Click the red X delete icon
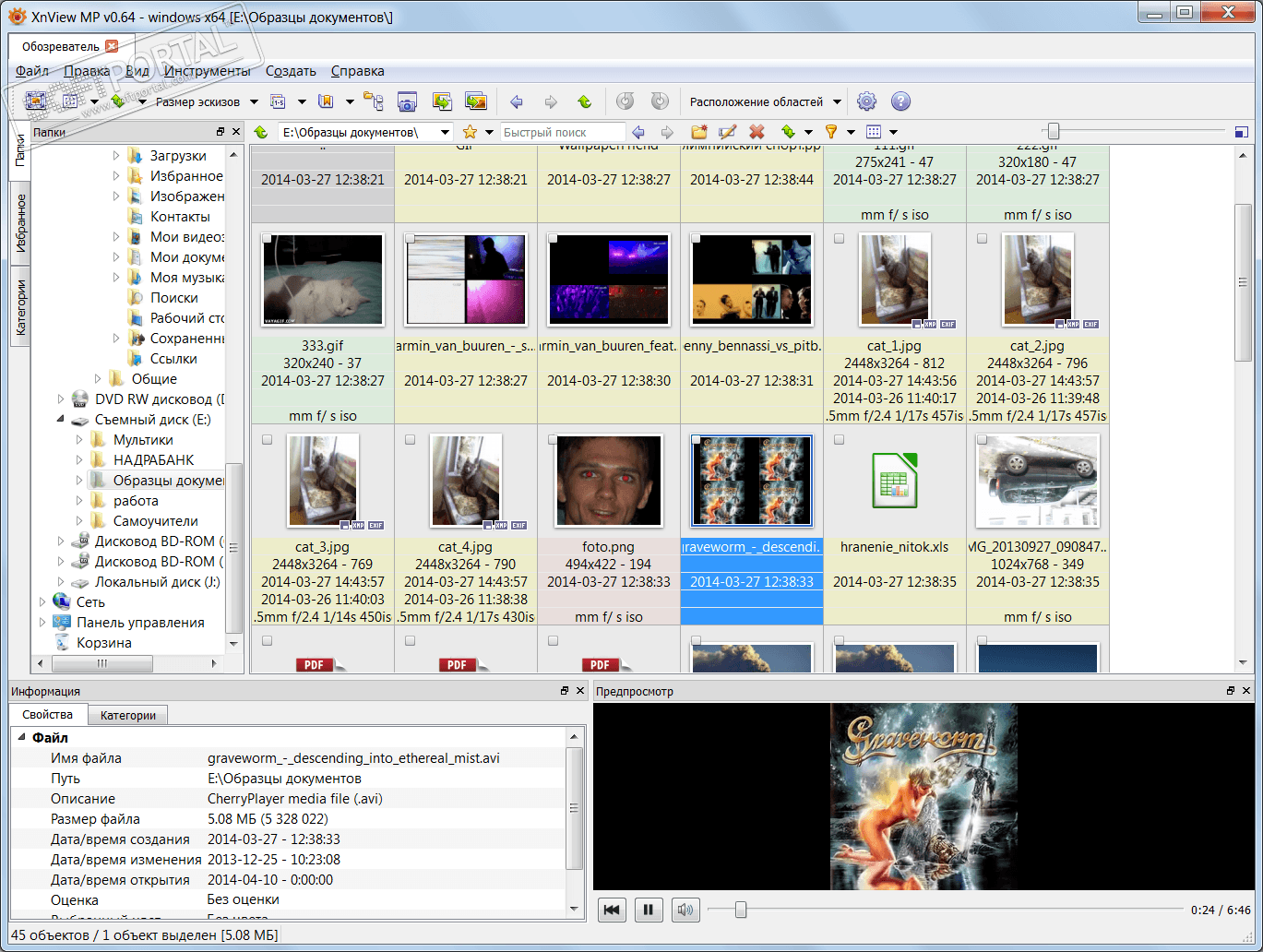The image size is (1263, 952). click(757, 132)
